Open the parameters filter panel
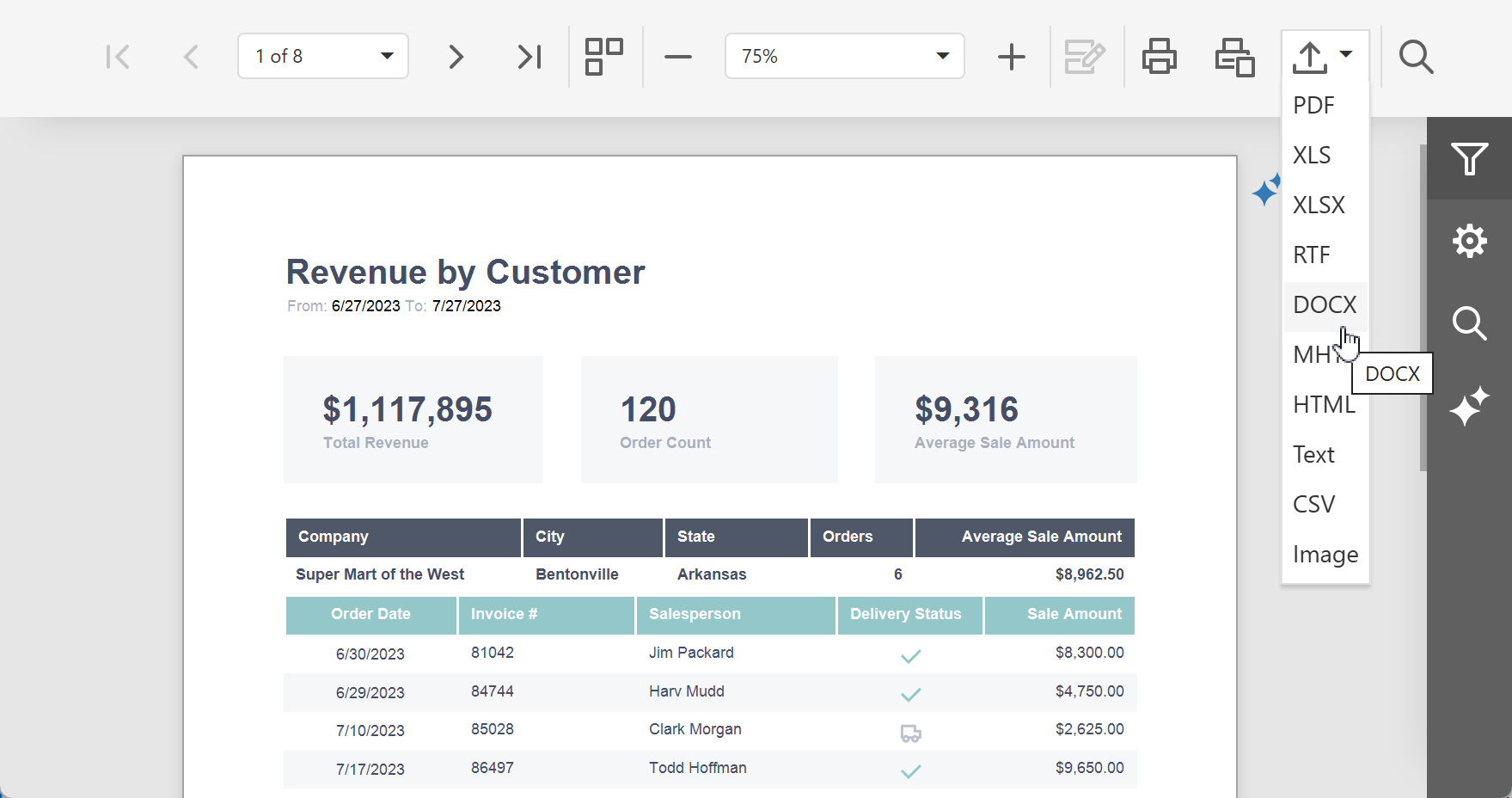The height and width of the screenshot is (798, 1512). click(1469, 159)
